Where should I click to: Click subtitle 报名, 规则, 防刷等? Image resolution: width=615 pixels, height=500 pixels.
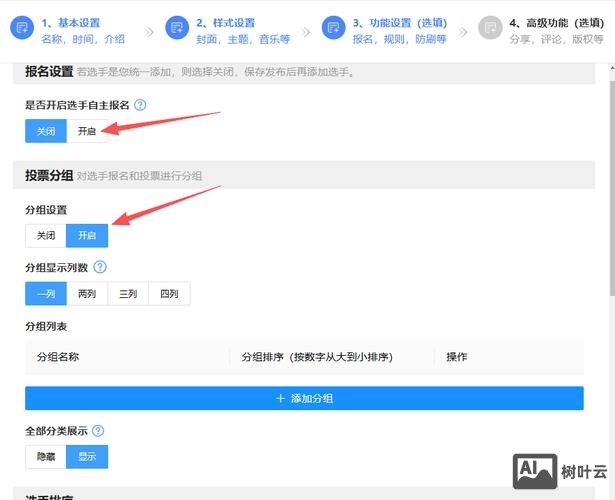tap(400, 39)
